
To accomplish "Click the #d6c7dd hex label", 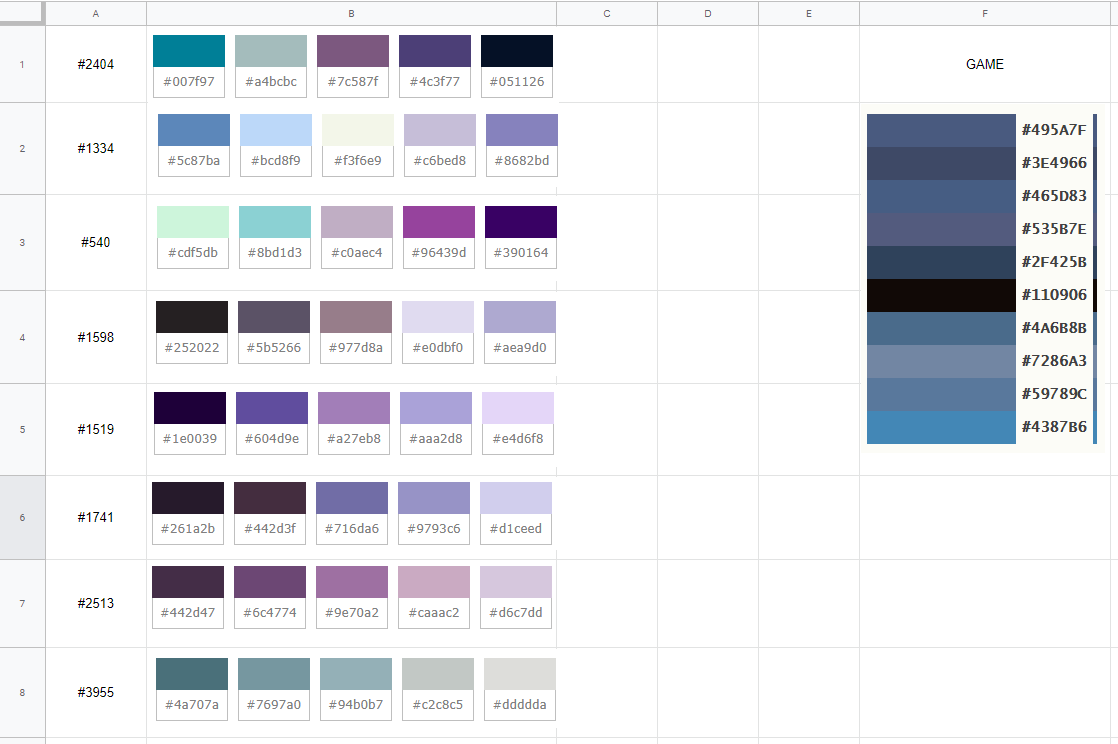I will click(x=516, y=612).
